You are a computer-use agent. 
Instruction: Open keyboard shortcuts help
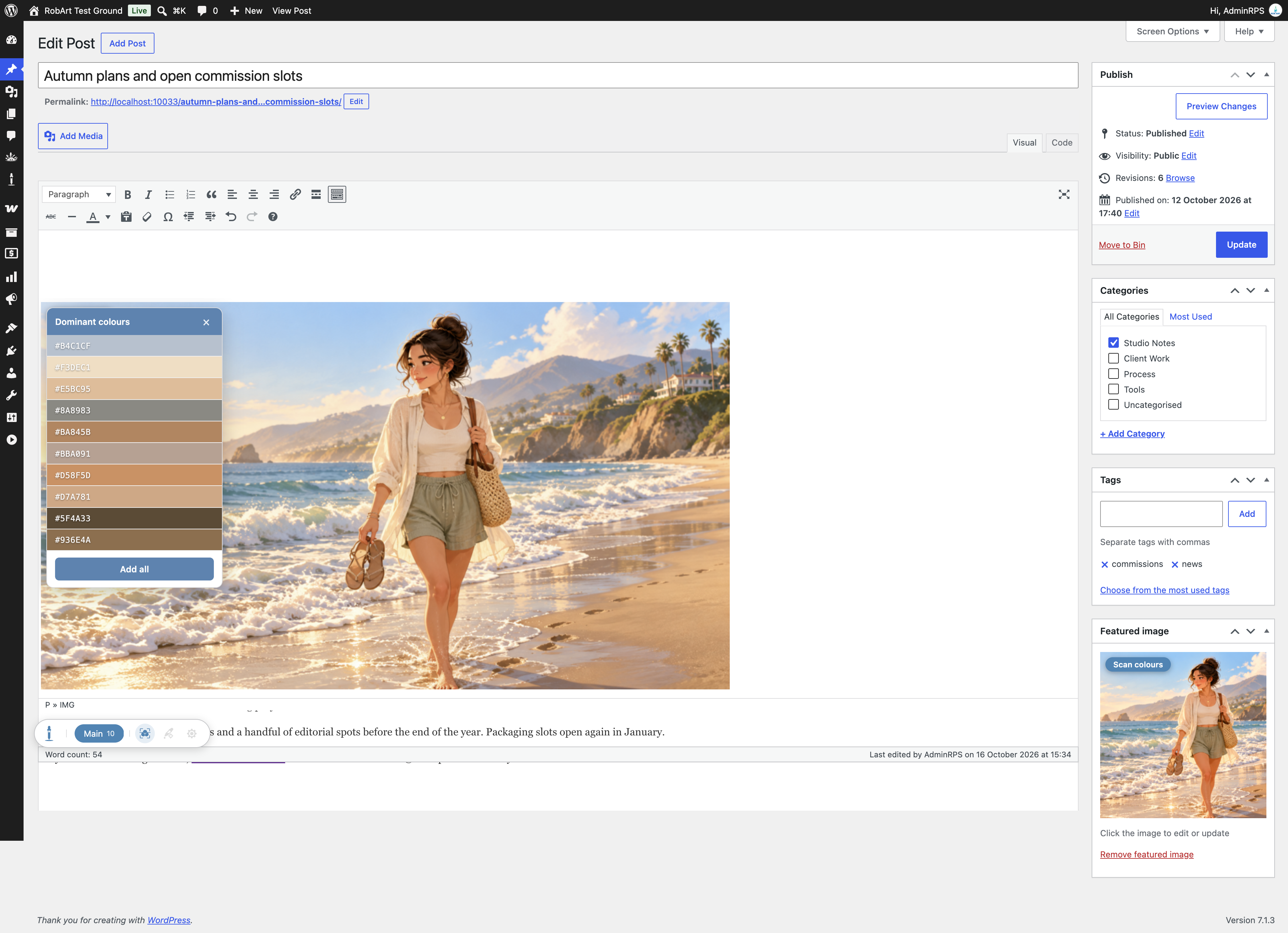[273, 217]
